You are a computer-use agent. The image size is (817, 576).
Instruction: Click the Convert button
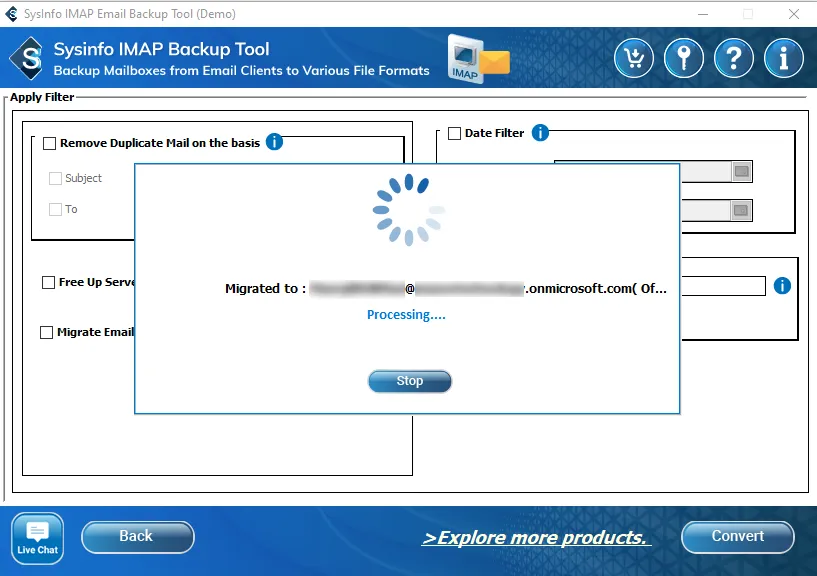[737, 537]
